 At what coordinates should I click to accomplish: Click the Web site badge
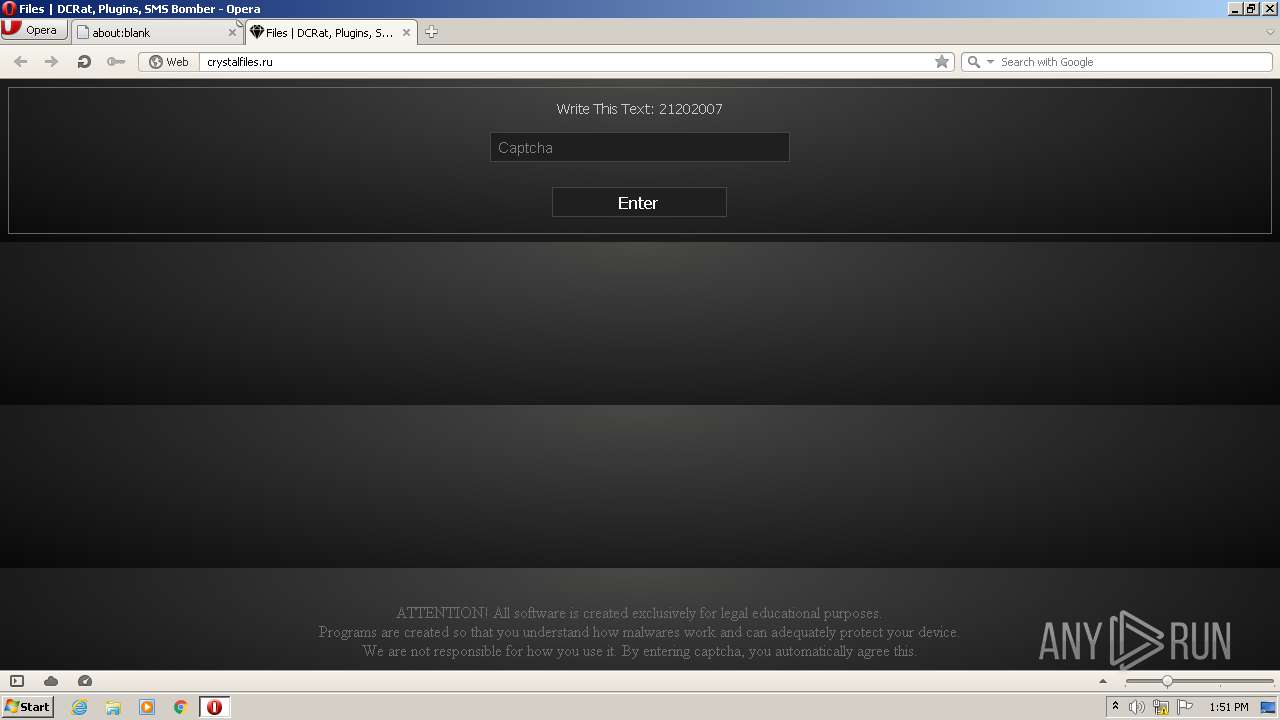[x=169, y=62]
